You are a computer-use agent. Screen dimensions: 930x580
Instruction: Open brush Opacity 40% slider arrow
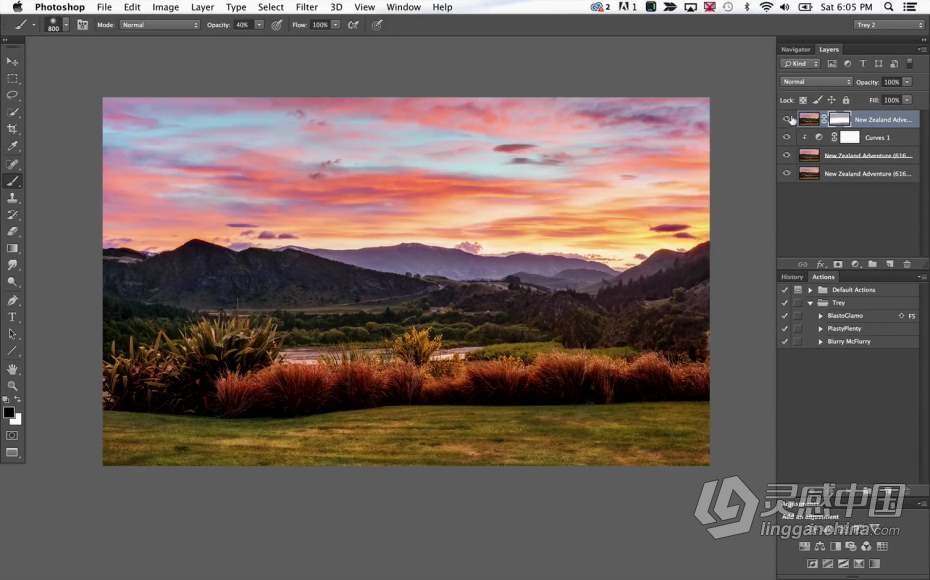(259, 25)
